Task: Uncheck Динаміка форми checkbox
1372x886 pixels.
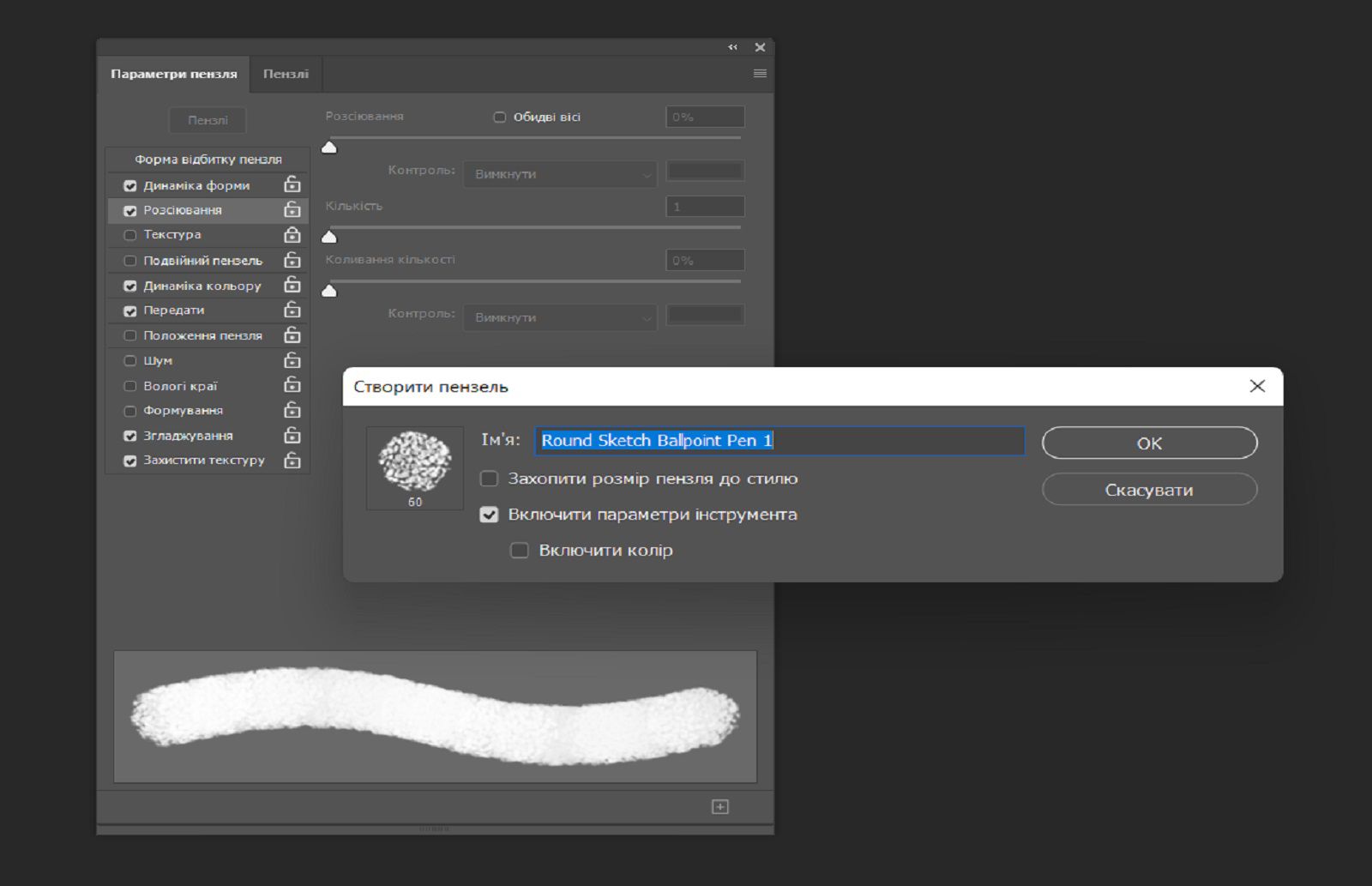Action: (130, 185)
